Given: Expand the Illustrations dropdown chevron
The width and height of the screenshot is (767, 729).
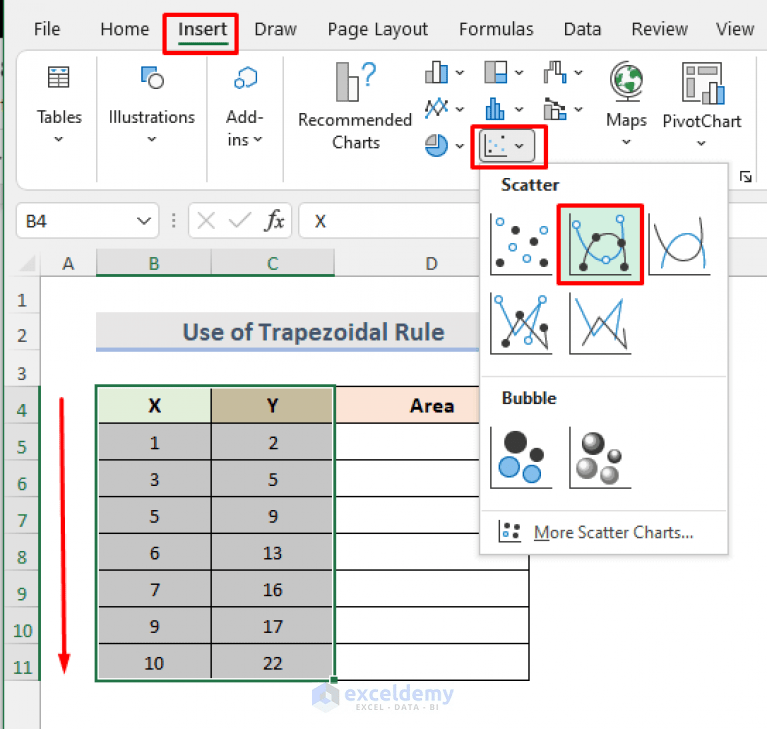Looking at the screenshot, I should point(152,139).
